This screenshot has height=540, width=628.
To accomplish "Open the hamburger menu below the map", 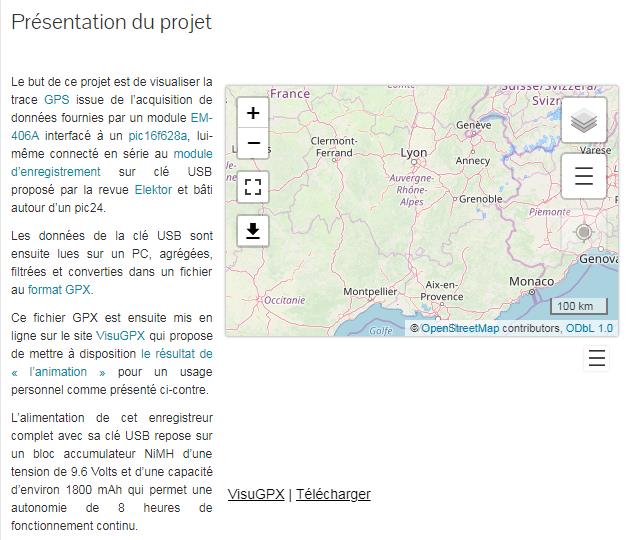I will (597, 358).
